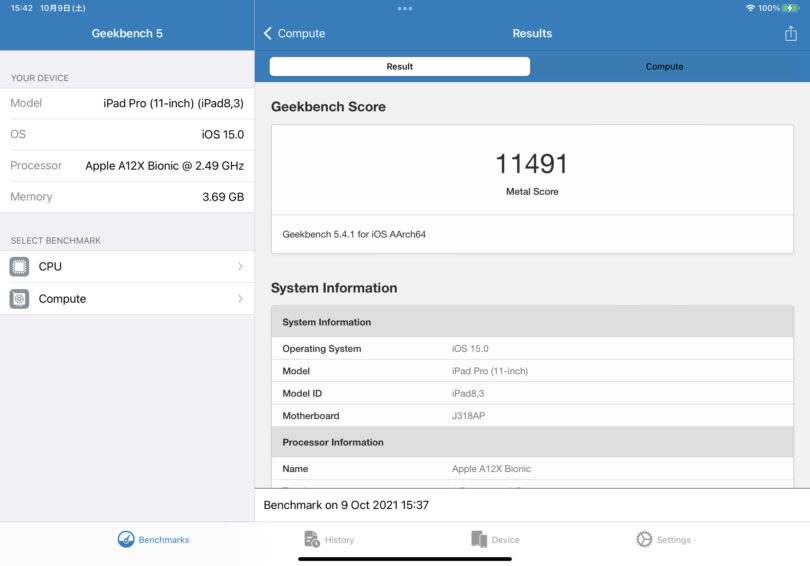Open the Device tab label
Viewport: 810px width, 566px height.
pyautogui.click(x=505, y=540)
